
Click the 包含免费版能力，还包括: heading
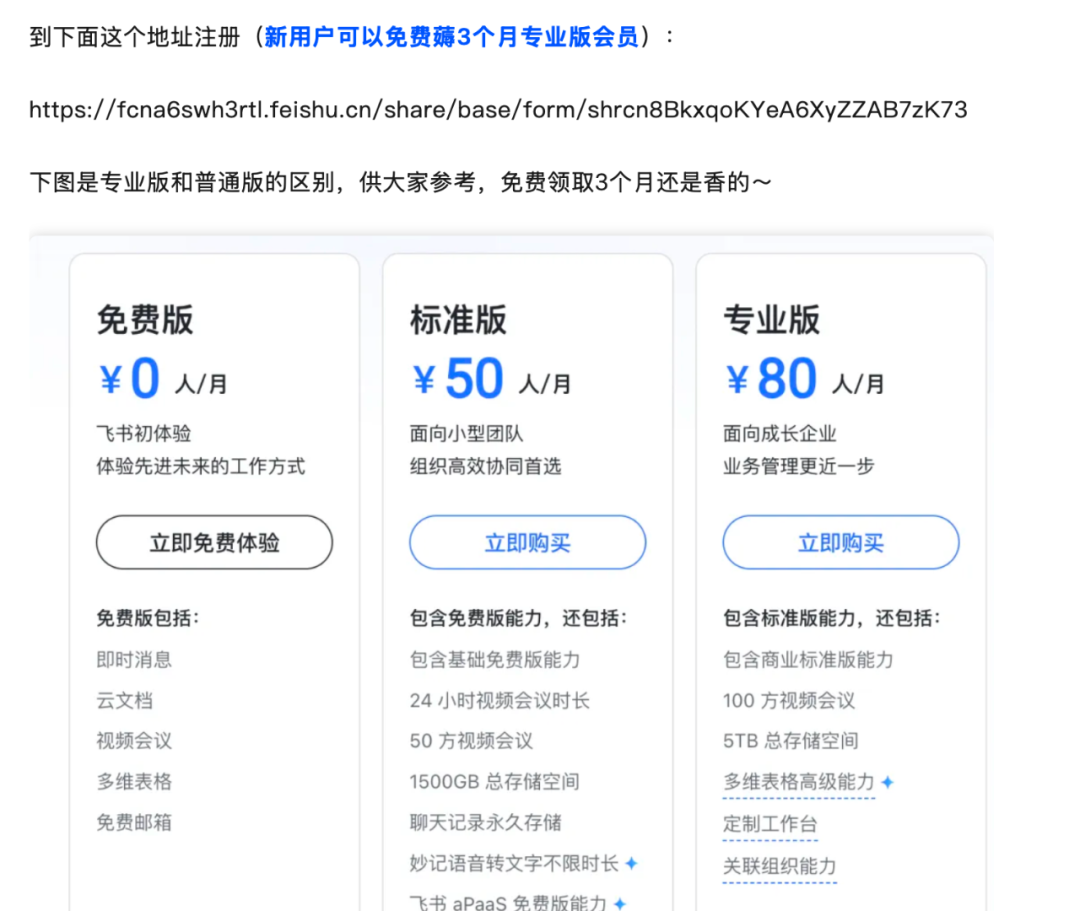point(519,618)
